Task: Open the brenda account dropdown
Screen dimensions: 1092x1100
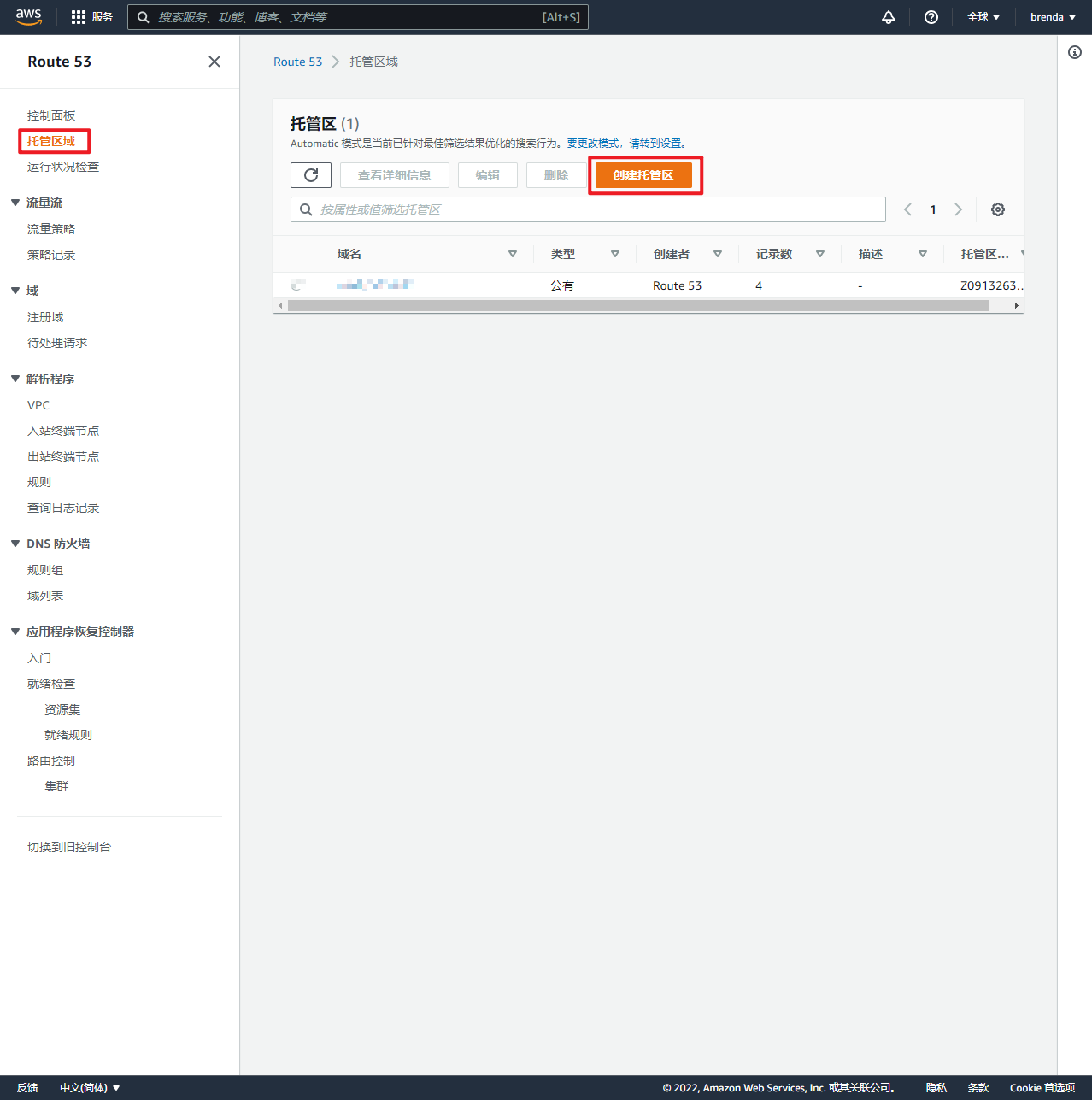Action: [x=1053, y=17]
